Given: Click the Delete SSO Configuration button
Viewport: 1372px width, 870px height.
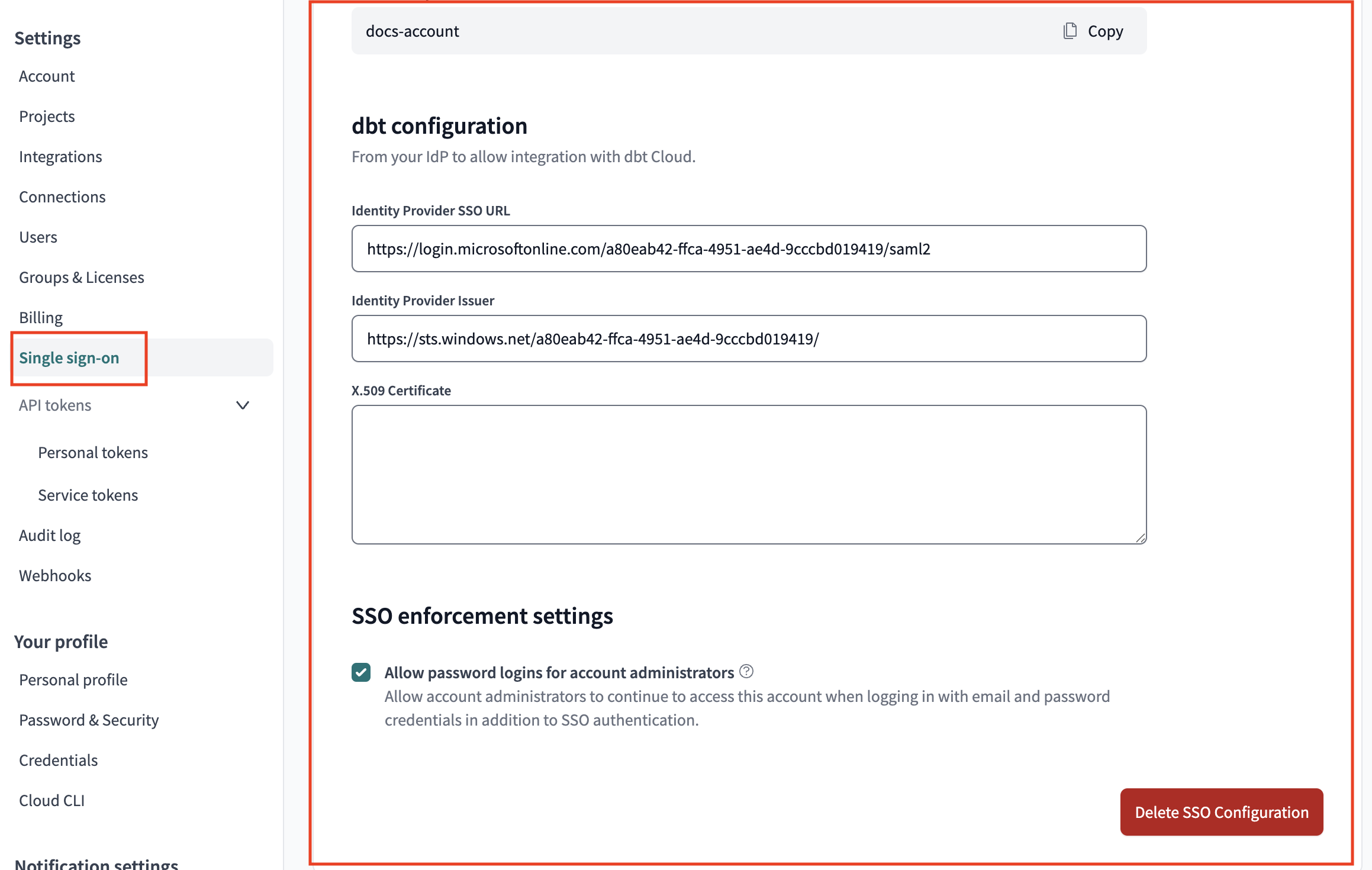Looking at the screenshot, I should [x=1221, y=812].
